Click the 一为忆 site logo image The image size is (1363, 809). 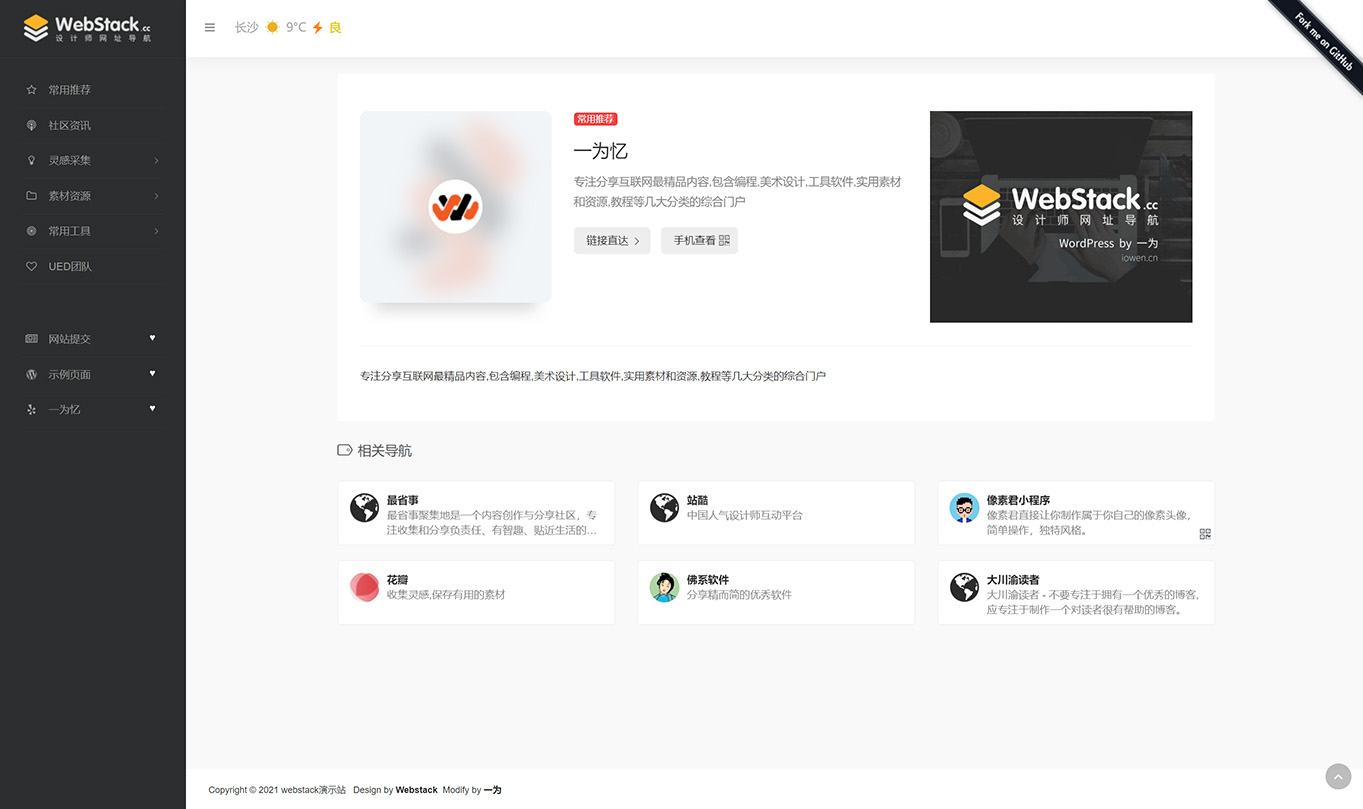coord(456,207)
